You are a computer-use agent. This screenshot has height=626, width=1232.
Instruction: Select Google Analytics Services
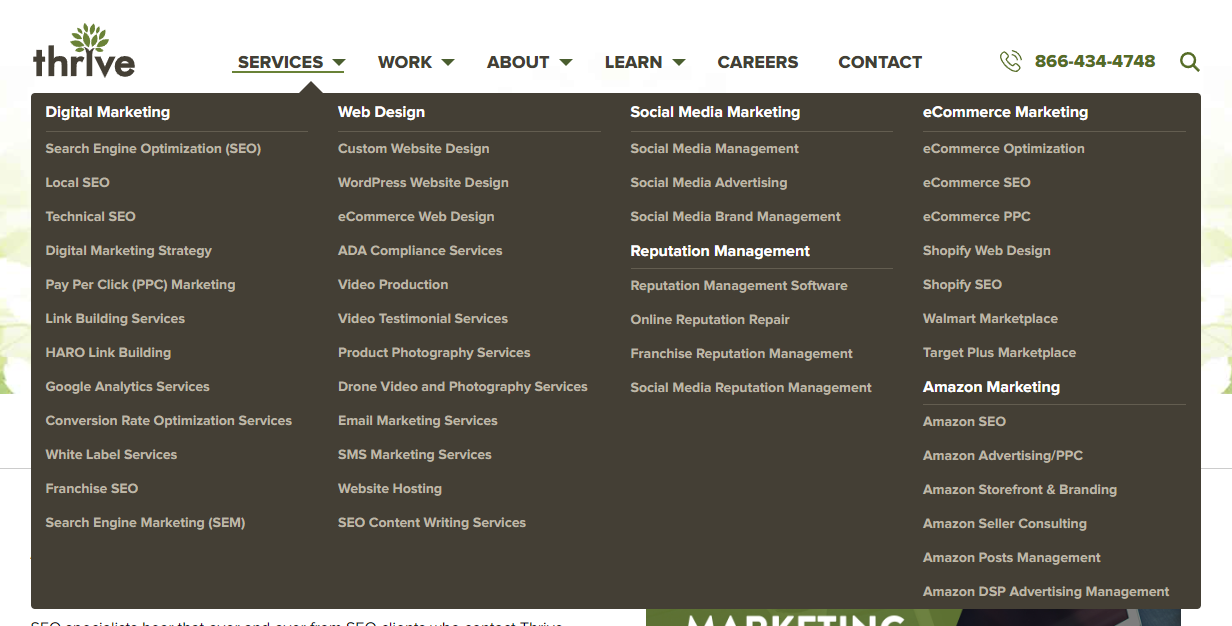point(127,387)
